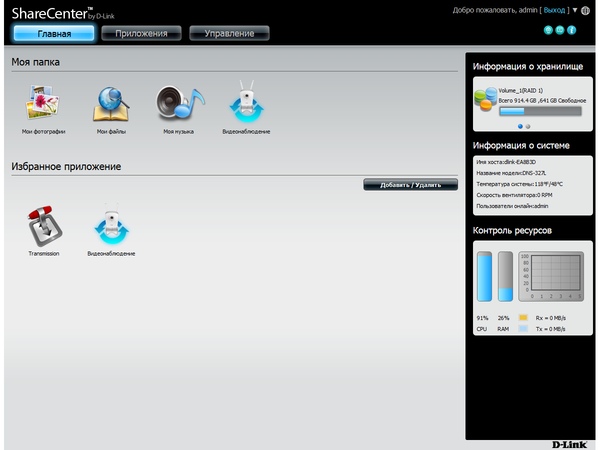Screen dimensions: 600x450
Task: Click the light blue Tx legend swatch
Action: [523, 328]
